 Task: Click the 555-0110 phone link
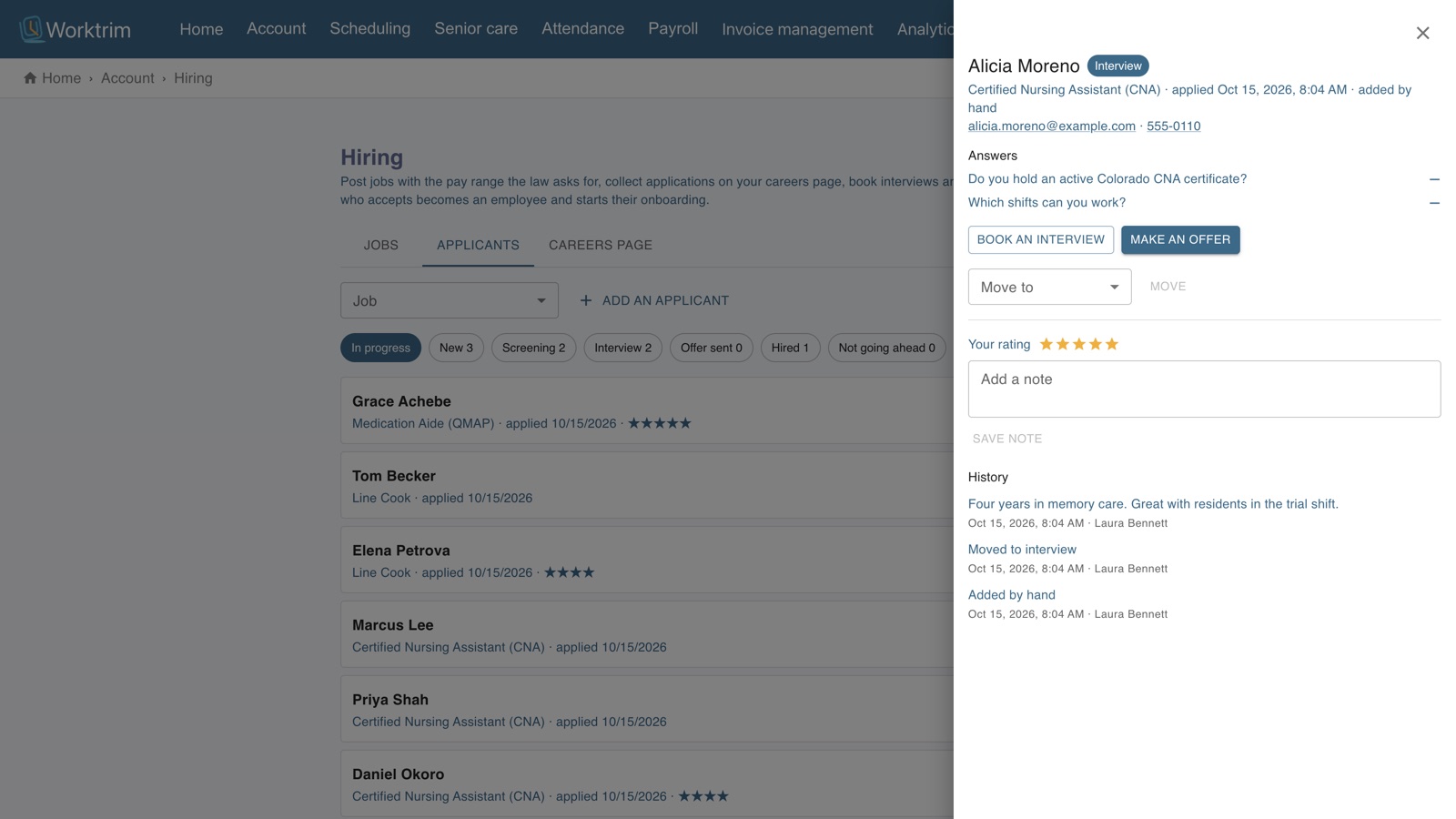click(1173, 126)
